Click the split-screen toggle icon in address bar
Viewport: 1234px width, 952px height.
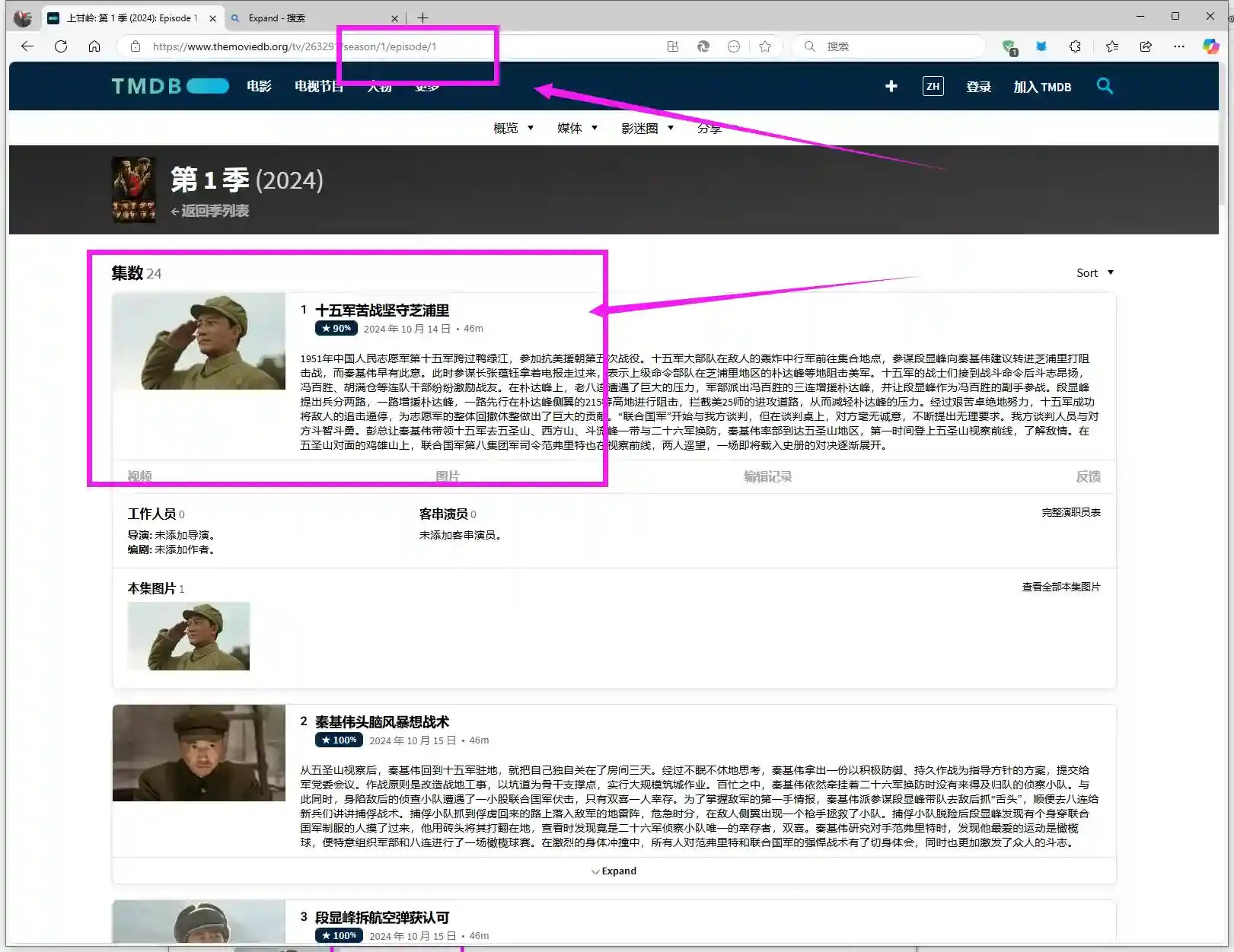click(x=672, y=46)
